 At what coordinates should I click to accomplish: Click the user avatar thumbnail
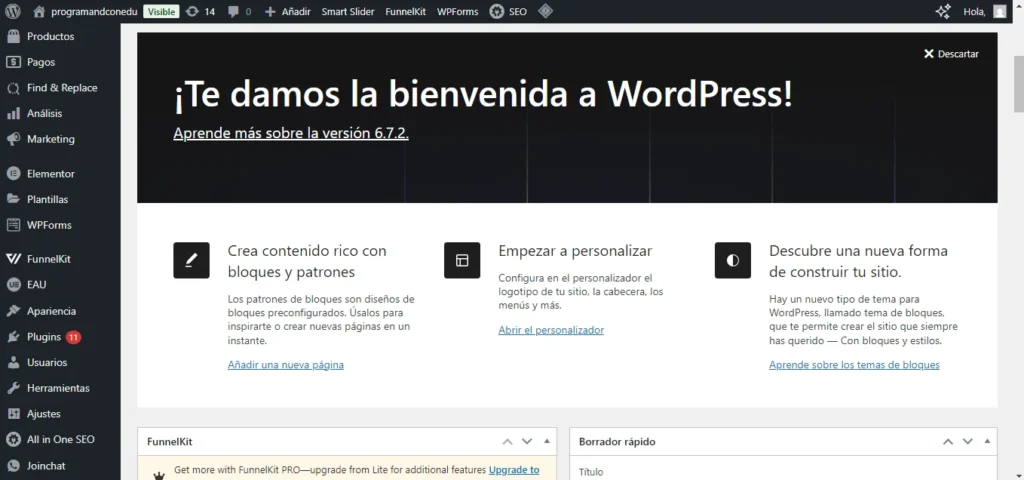pos(1000,11)
